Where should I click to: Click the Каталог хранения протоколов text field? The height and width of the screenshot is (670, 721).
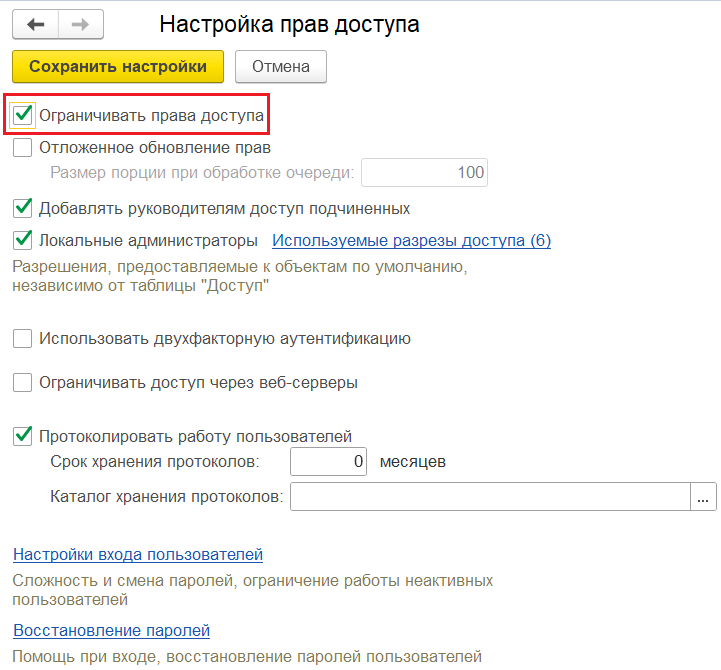point(489,497)
